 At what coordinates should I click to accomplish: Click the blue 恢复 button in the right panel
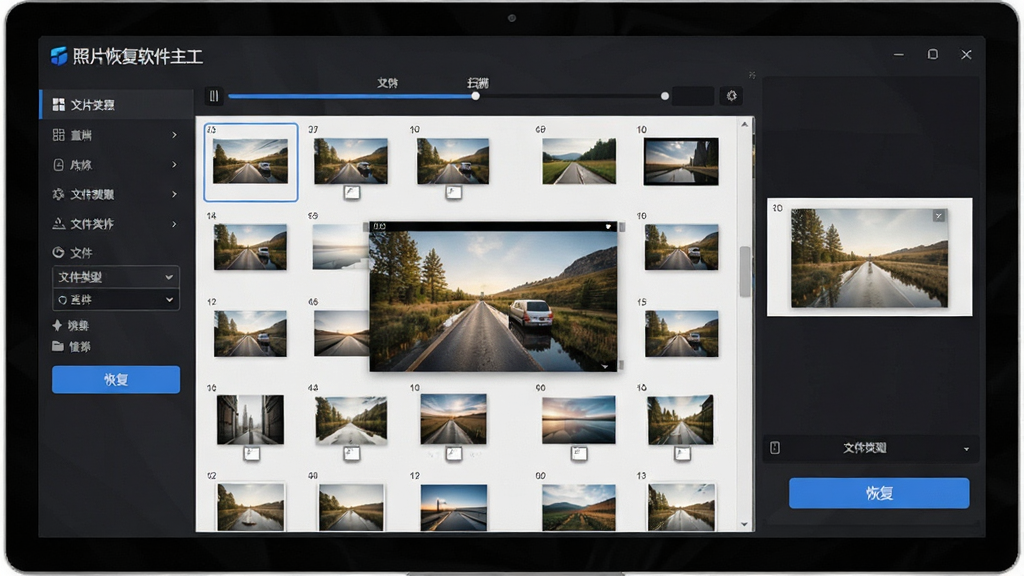pos(879,493)
